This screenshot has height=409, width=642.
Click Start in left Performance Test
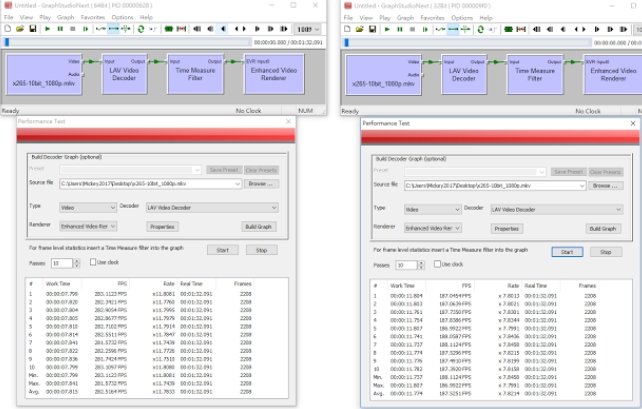point(222,250)
